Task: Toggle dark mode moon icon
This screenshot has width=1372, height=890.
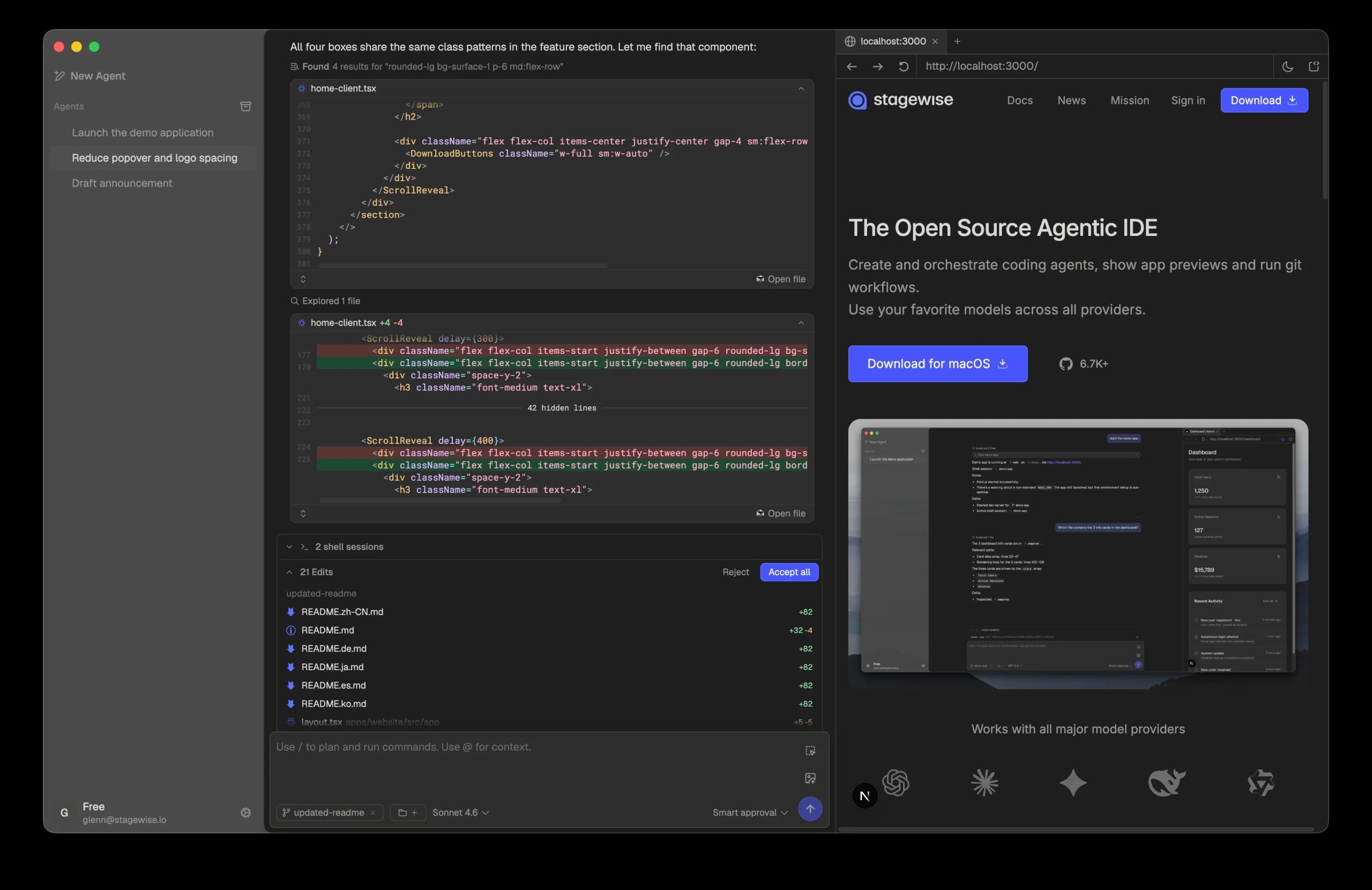Action: (1287, 66)
